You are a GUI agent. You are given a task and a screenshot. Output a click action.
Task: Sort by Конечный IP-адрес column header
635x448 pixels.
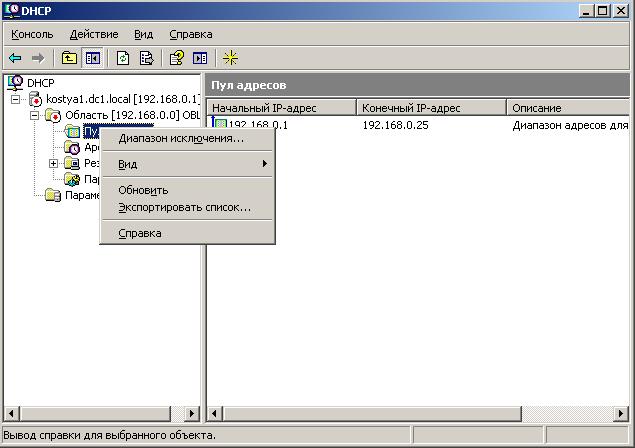(x=432, y=108)
